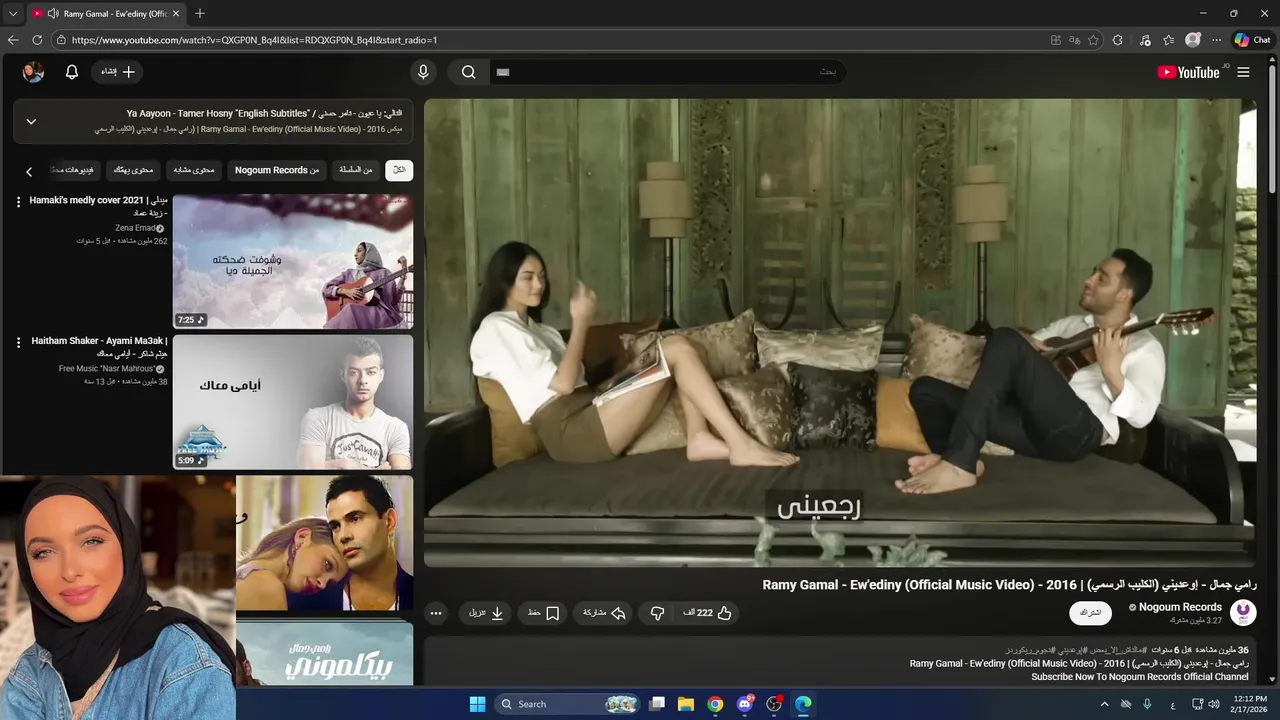This screenshot has height=720, width=1280.
Task: Select the 'محتوى يهمّك' filter chip
Action: pyautogui.click(x=133, y=170)
